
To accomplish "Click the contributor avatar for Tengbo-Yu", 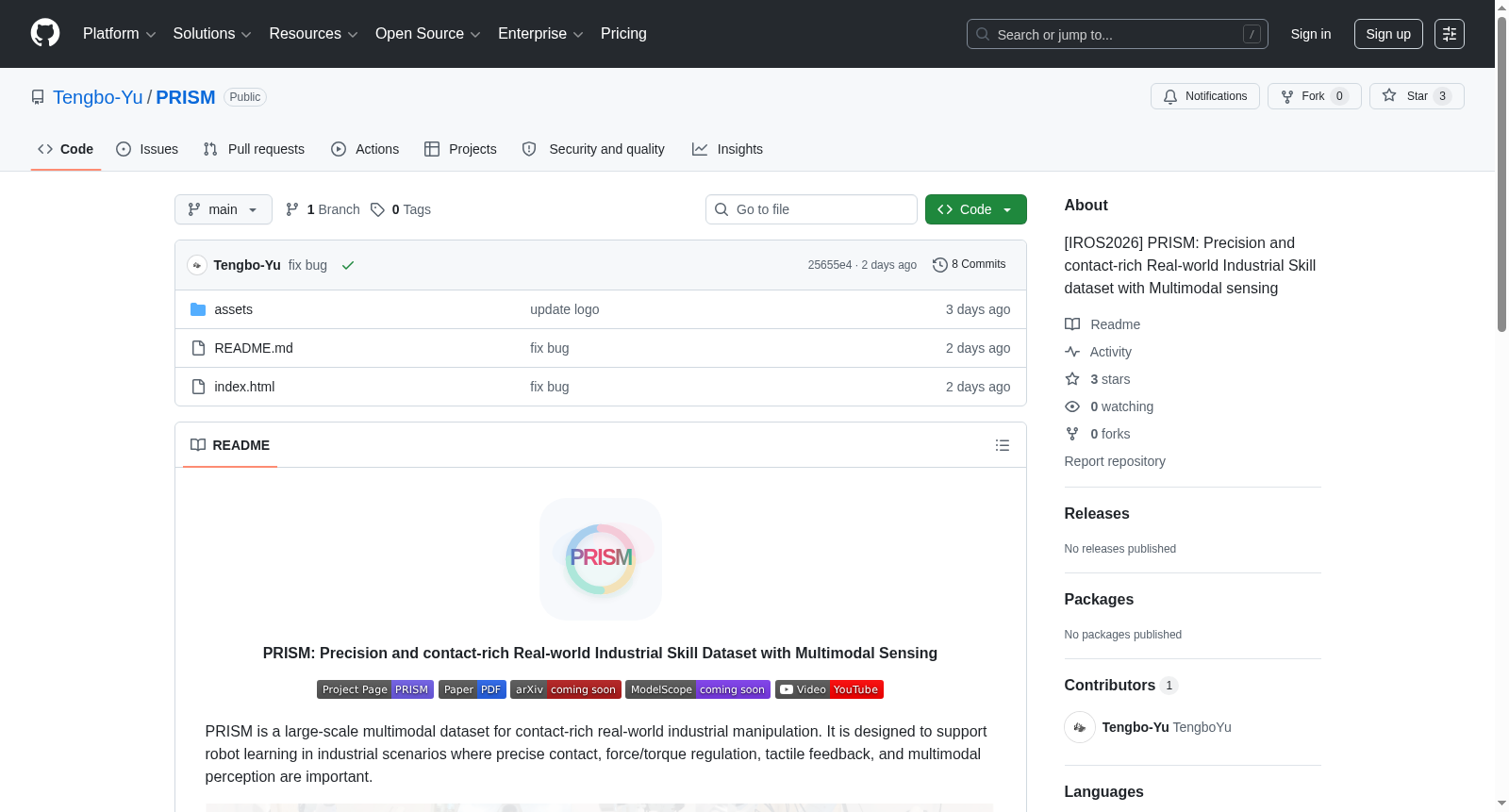I will (x=1080, y=727).
